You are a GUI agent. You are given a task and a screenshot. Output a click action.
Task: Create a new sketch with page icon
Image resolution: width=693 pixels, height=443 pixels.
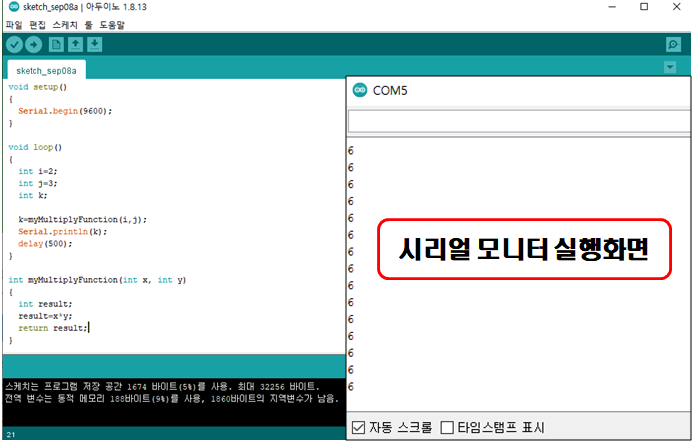pyautogui.click(x=56, y=45)
